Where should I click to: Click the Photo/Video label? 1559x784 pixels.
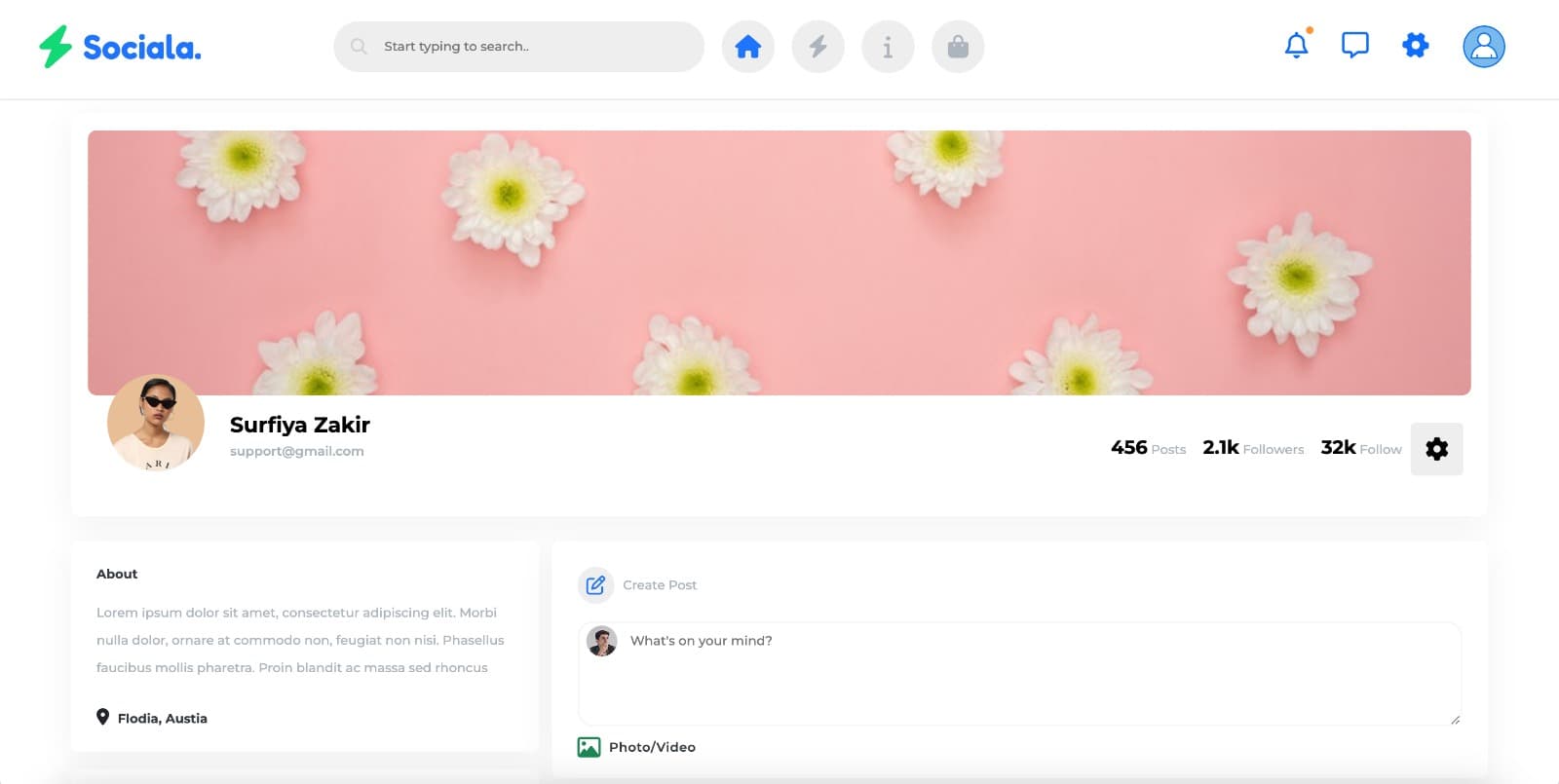[652, 747]
